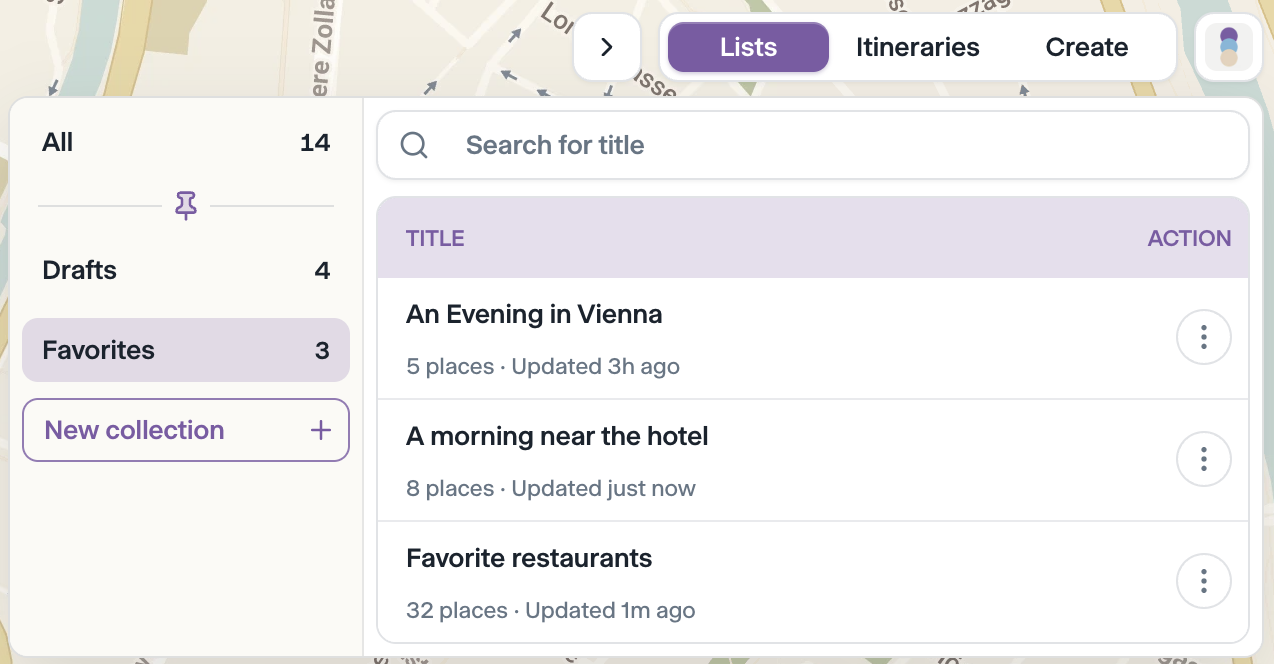Go to the Create tab
The width and height of the screenshot is (1274, 664).
pos(1087,47)
